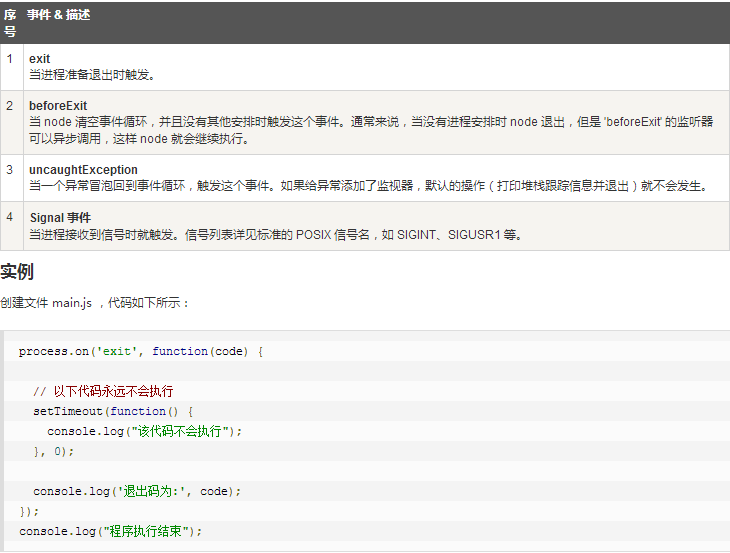Screen dimensions: 730x553
Task: Click the text '创建文件 main.js'
Action: (46, 303)
